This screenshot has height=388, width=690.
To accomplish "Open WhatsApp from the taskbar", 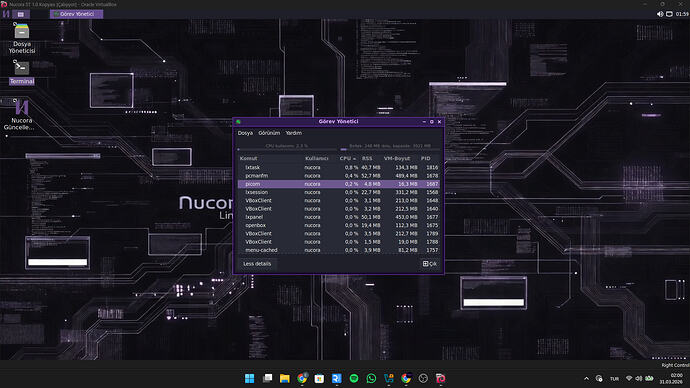I will [371, 378].
